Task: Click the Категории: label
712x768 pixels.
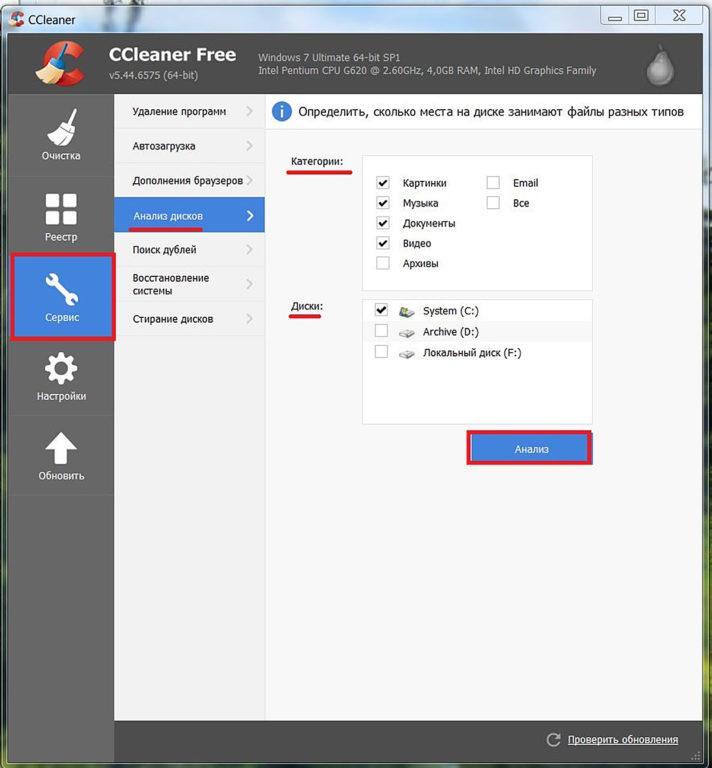Action: click(317, 161)
